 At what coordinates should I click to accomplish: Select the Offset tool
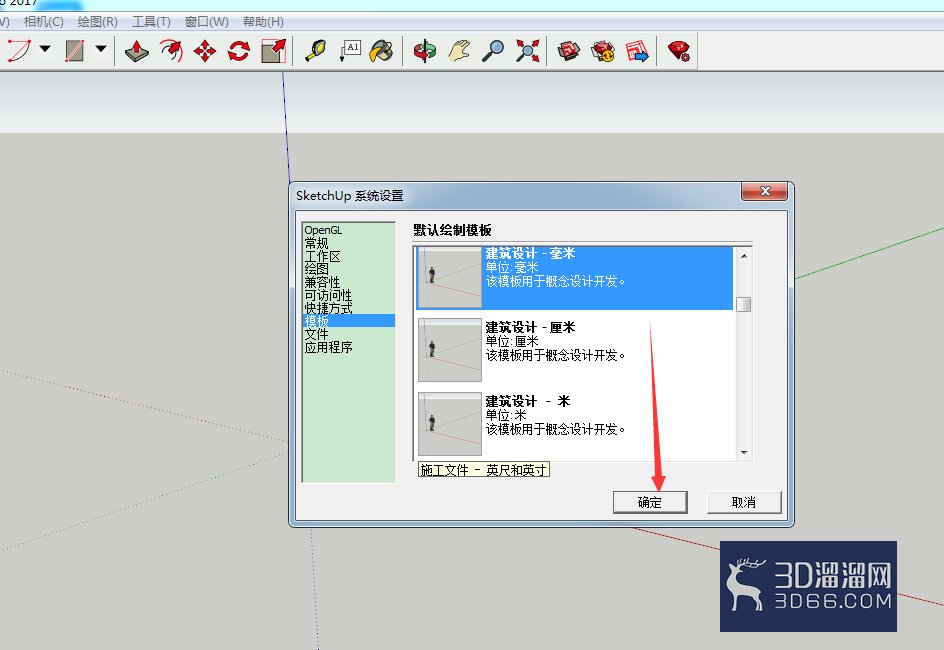172,51
